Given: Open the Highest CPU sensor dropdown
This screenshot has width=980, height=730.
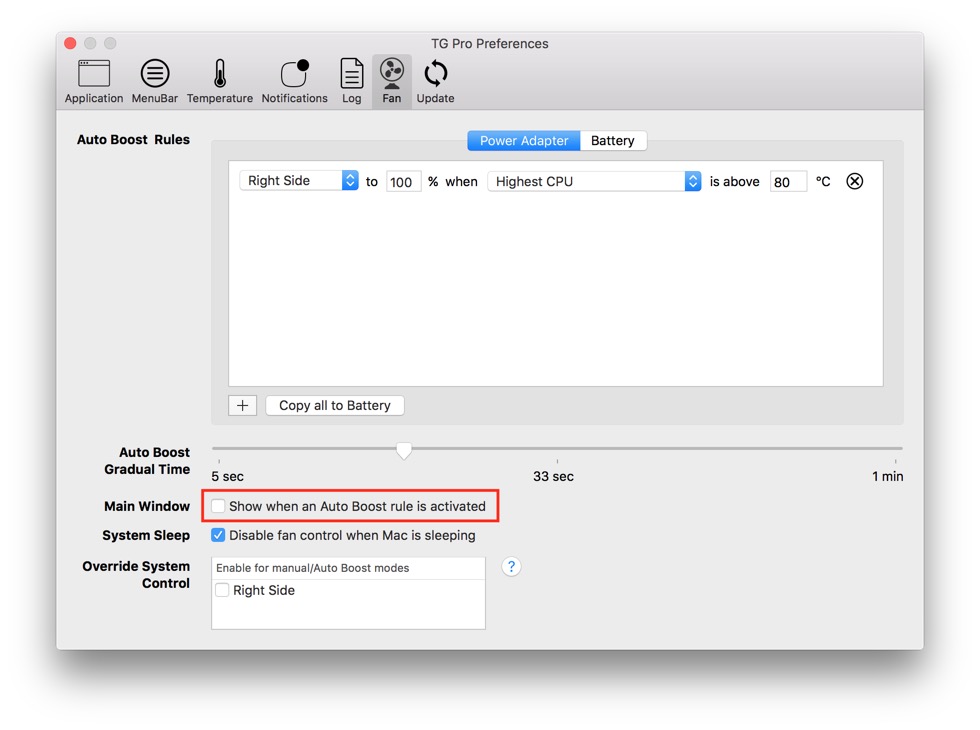Looking at the screenshot, I should coord(594,181).
